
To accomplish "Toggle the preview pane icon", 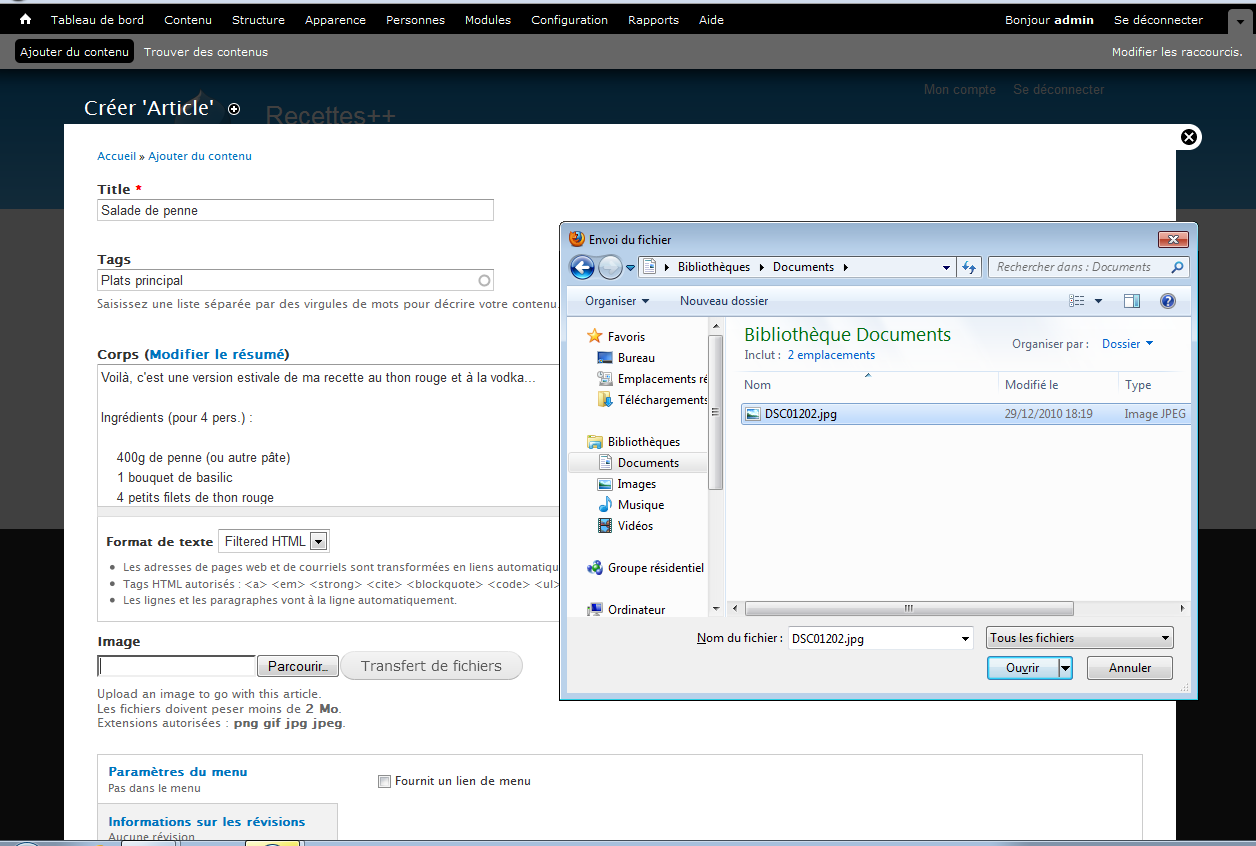I will (1132, 301).
